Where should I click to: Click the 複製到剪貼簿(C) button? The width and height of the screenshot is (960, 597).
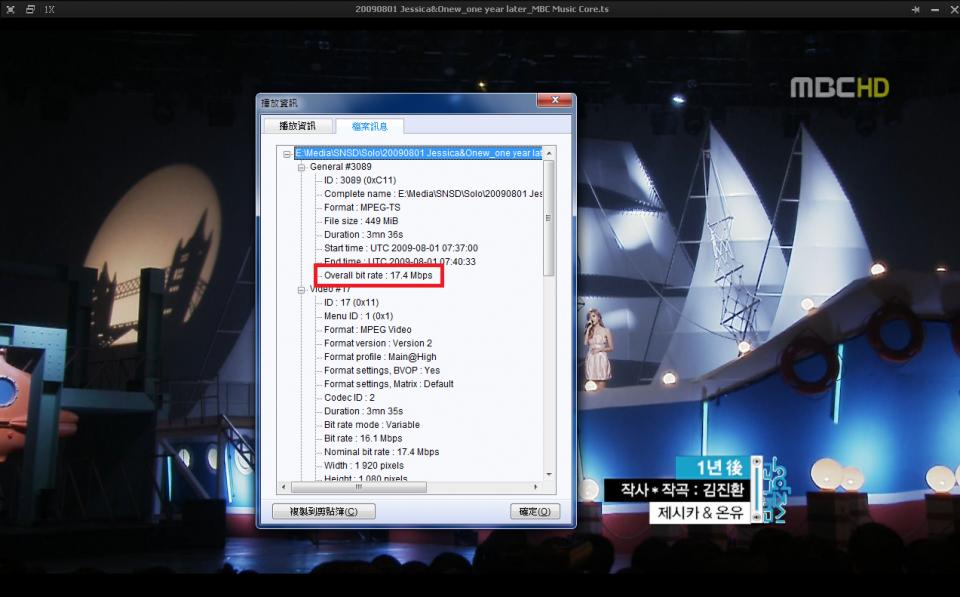tap(323, 511)
